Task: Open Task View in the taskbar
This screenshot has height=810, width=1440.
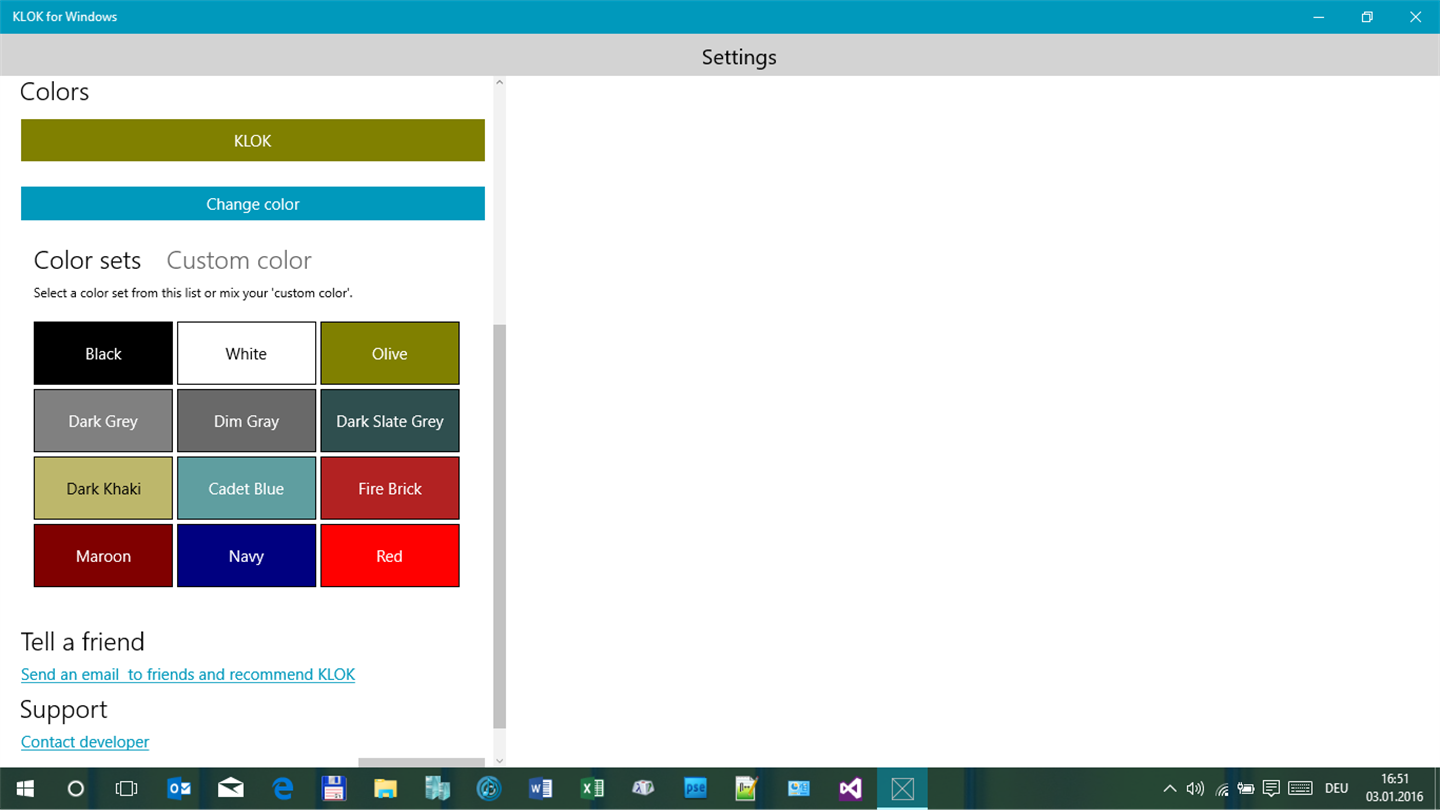Action: pos(126,789)
